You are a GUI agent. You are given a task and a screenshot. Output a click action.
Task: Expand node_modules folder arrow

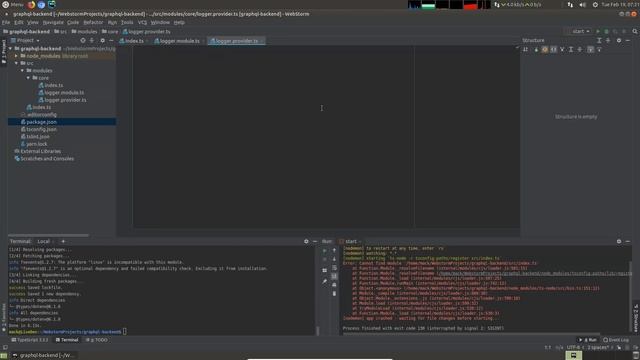coord(16,56)
